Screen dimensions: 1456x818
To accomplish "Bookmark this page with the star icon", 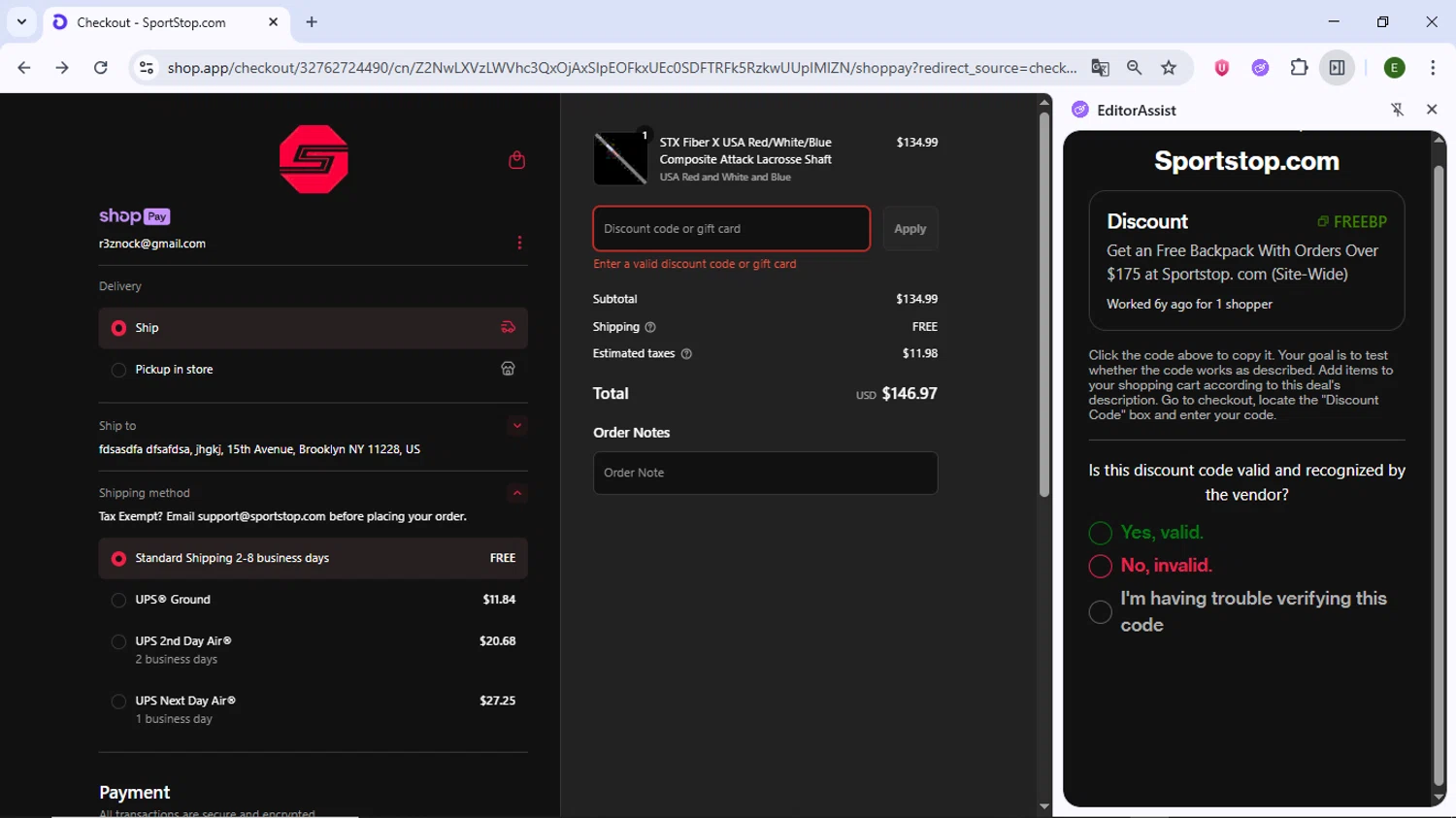I will tap(1169, 67).
